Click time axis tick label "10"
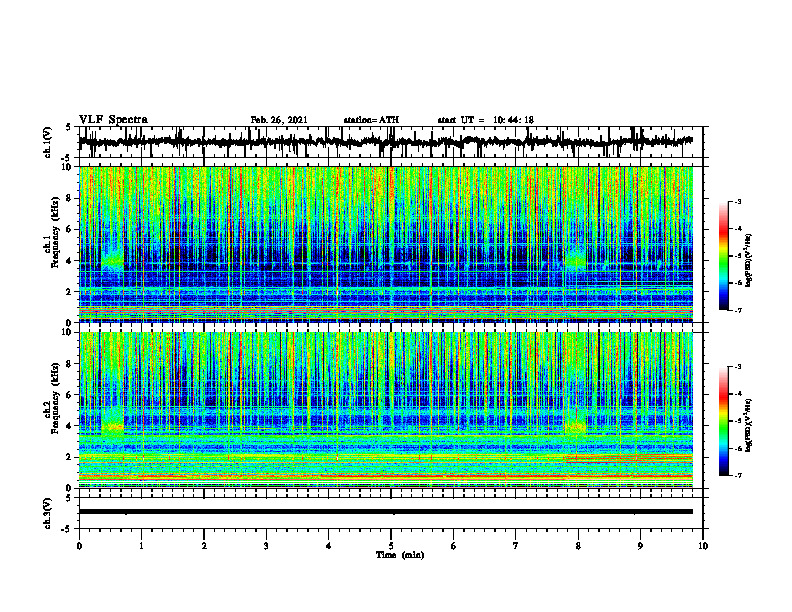This screenshot has width=792, height=612. [703, 546]
